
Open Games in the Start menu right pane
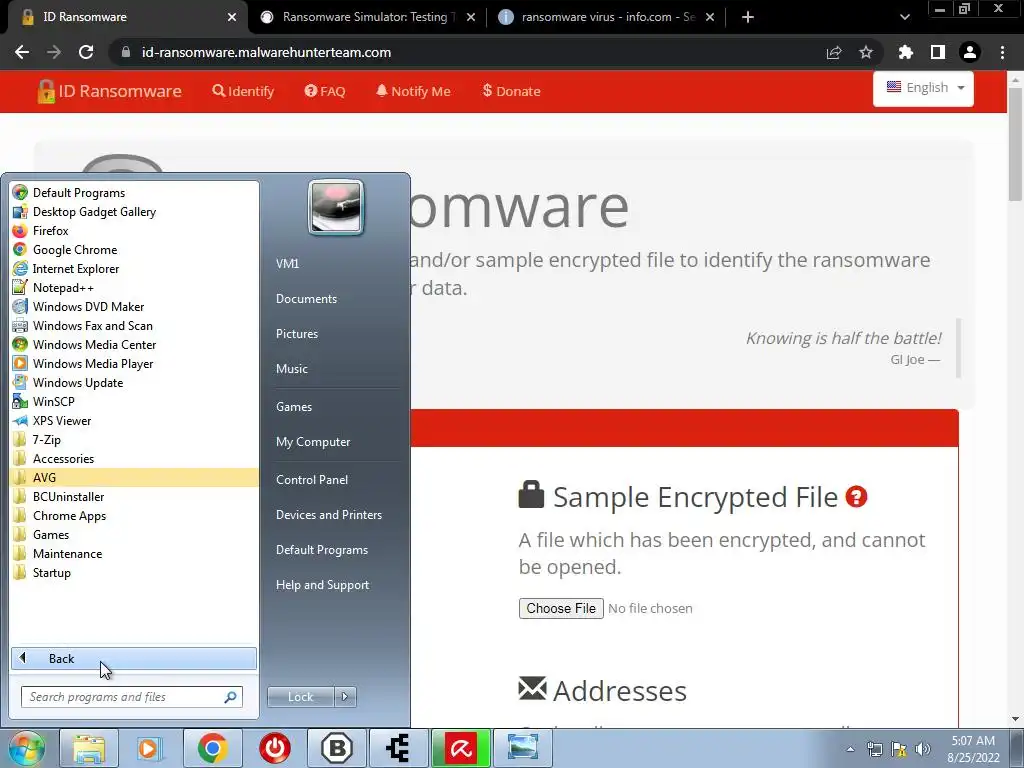tap(294, 406)
